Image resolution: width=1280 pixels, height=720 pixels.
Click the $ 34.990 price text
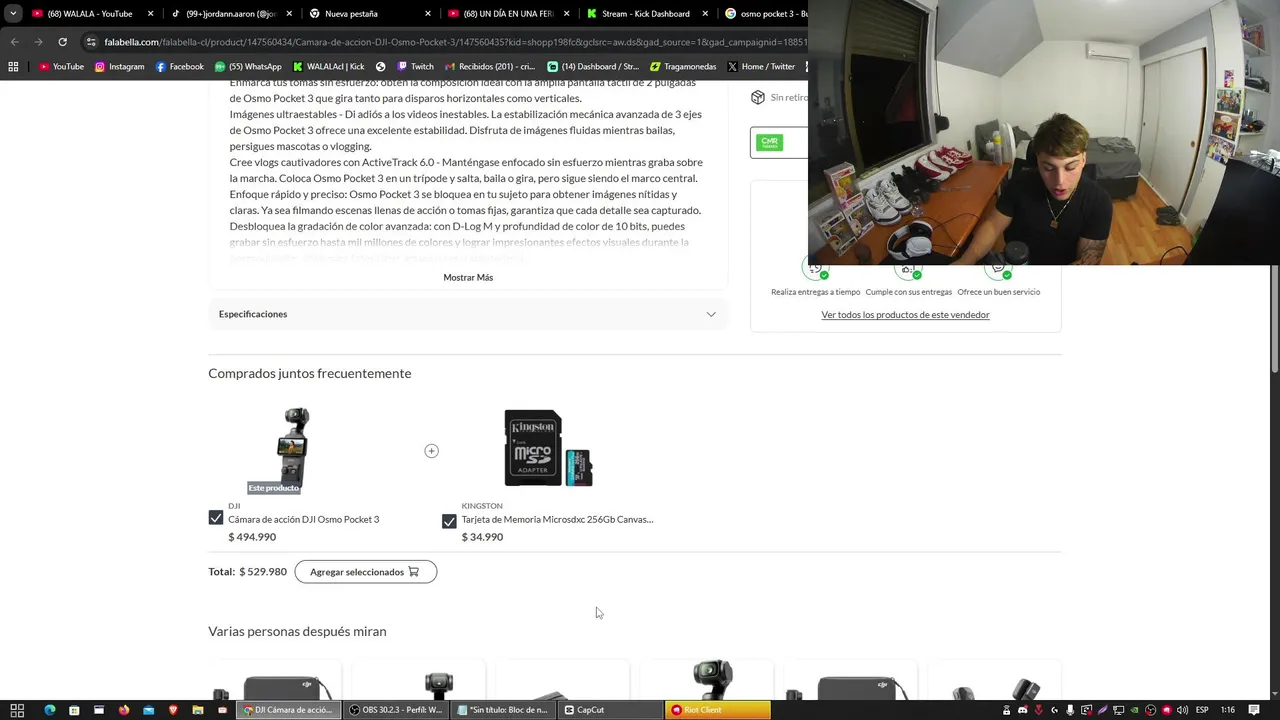(482, 537)
